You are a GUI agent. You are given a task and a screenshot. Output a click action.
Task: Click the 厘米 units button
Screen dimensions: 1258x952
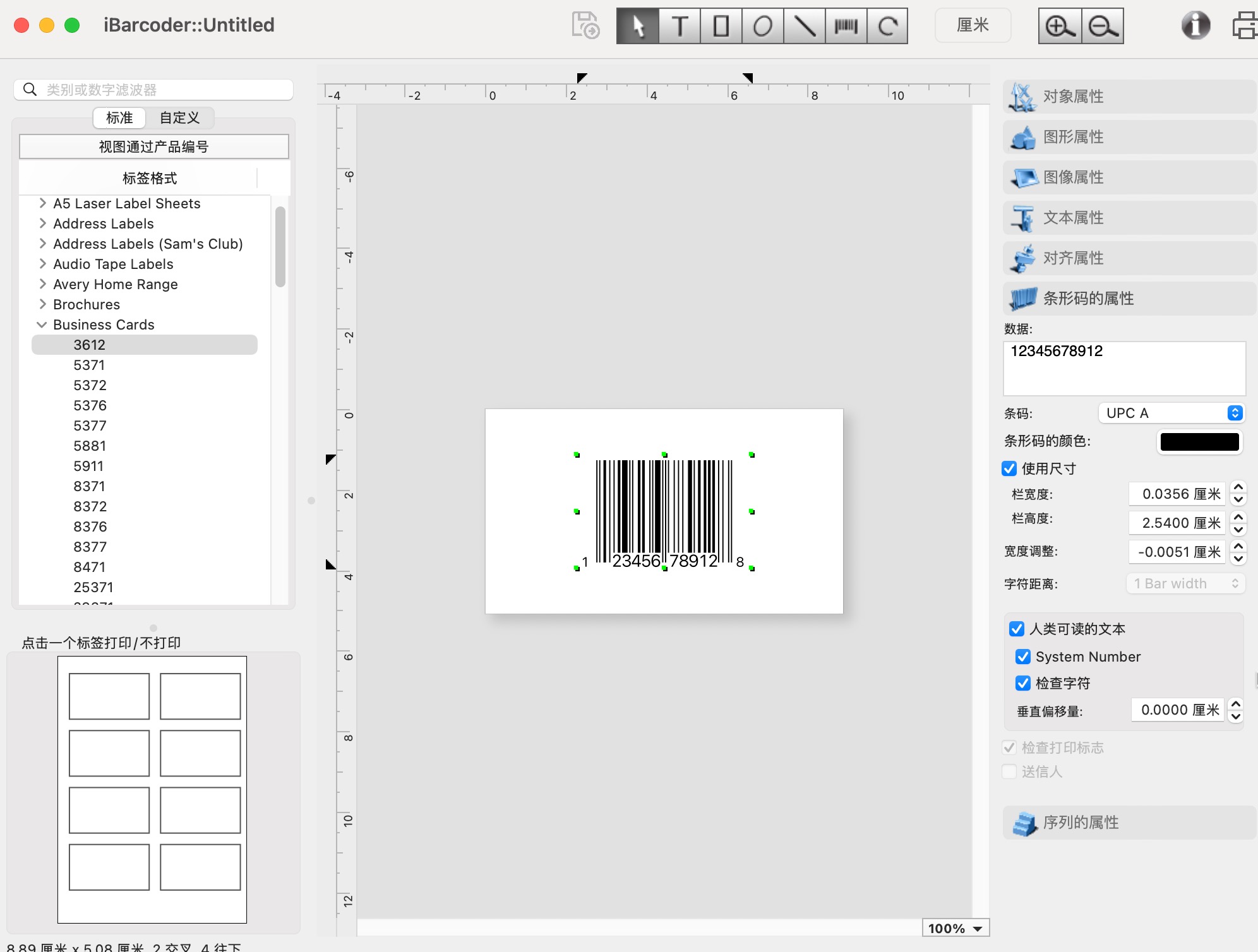click(973, 25)
